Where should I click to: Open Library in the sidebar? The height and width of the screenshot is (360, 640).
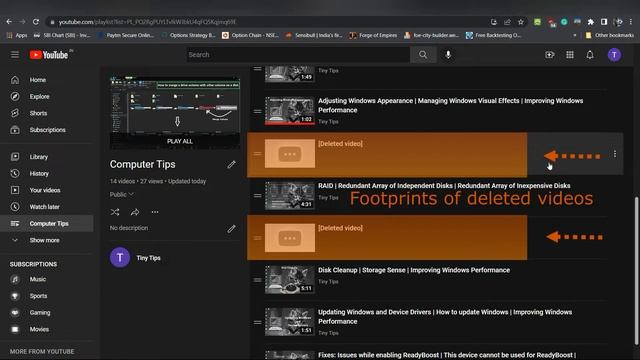47,157
